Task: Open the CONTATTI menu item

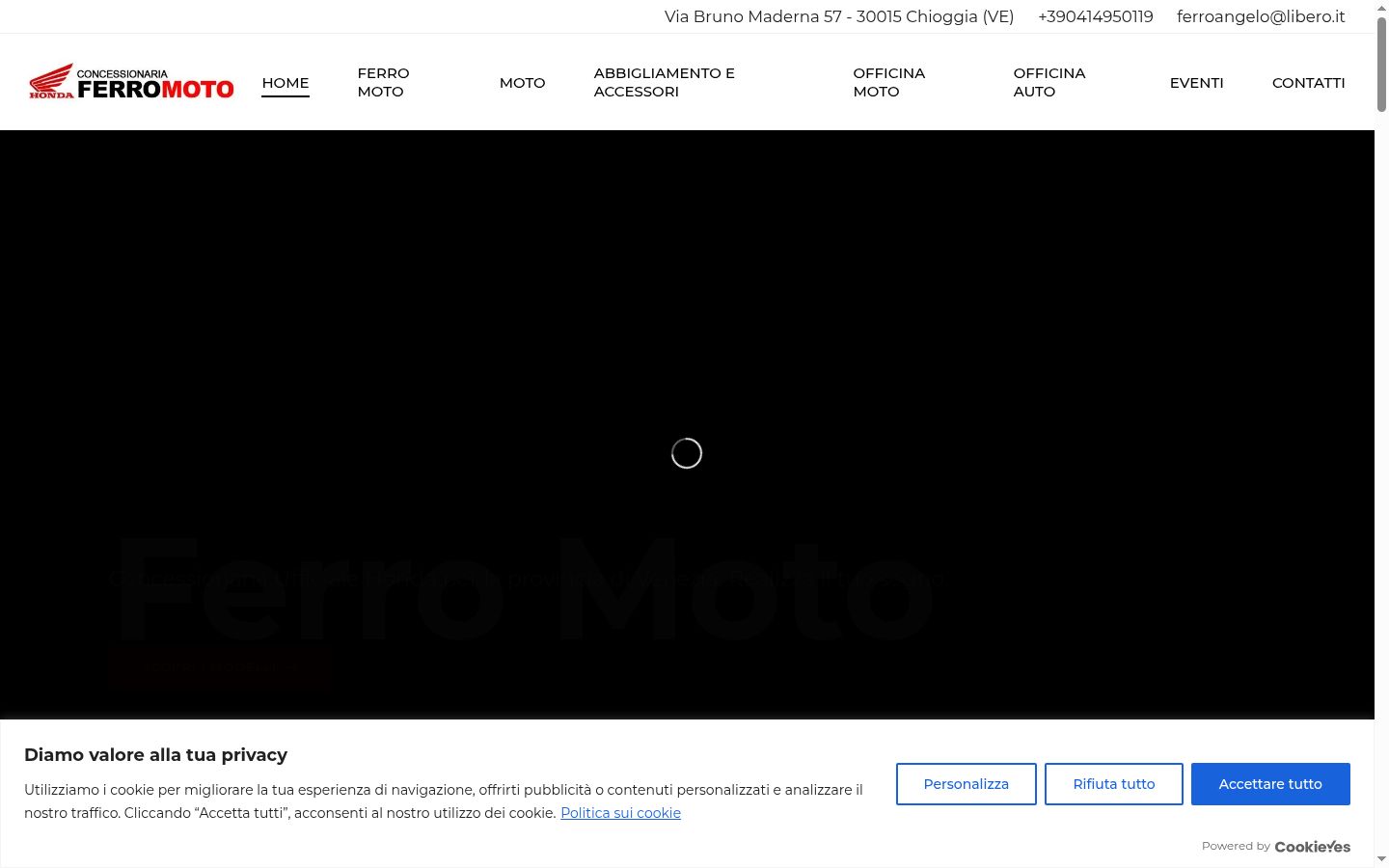Action: (x=1308, y=83)
